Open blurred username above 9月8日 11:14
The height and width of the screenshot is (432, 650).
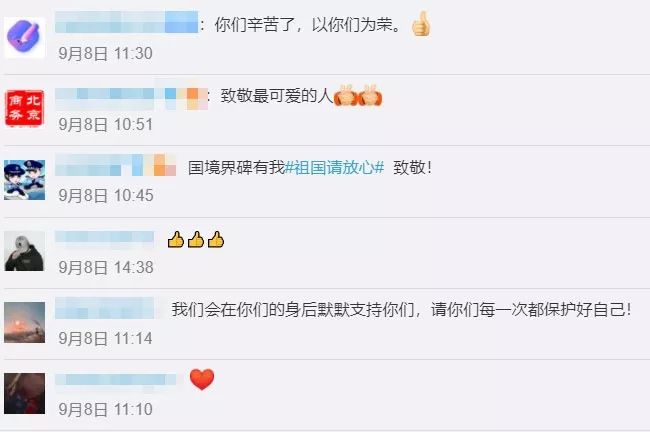coord(104,308)
